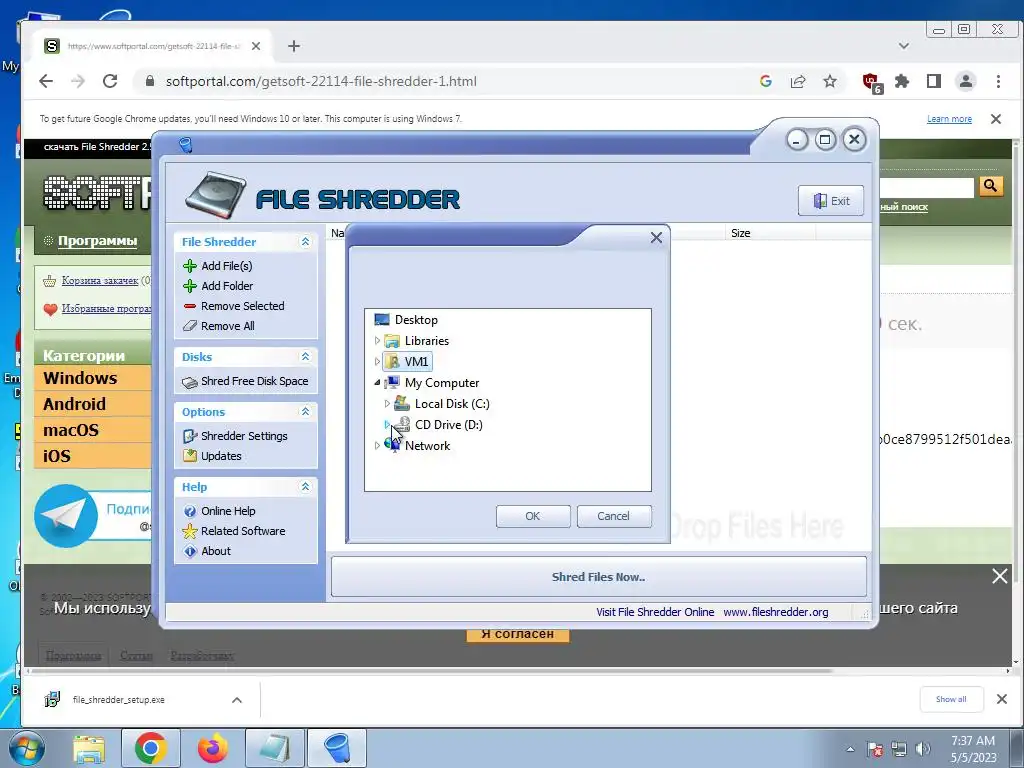Image resolution: width=1024 pixels, height=768 pixels.
Task: Open the macOS category on softportal
Action: [x=71, y=430]
